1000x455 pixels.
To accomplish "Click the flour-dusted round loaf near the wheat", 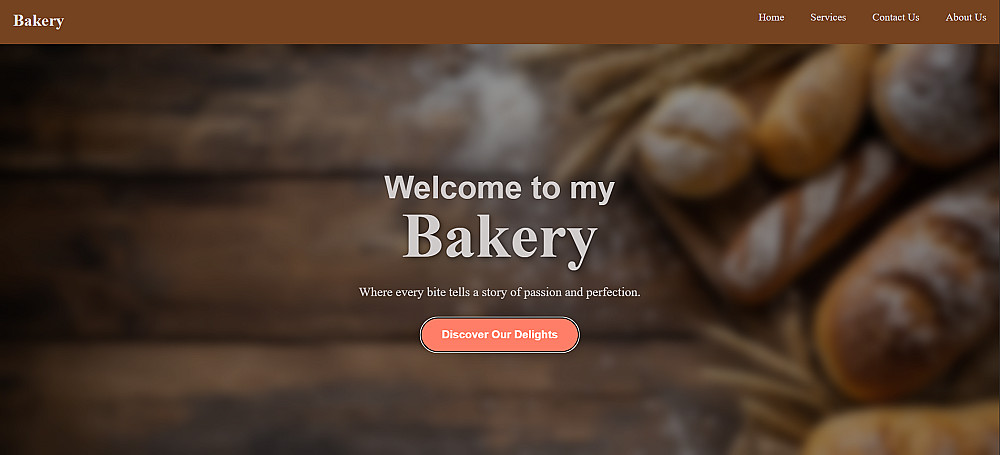I will [695, 140].
